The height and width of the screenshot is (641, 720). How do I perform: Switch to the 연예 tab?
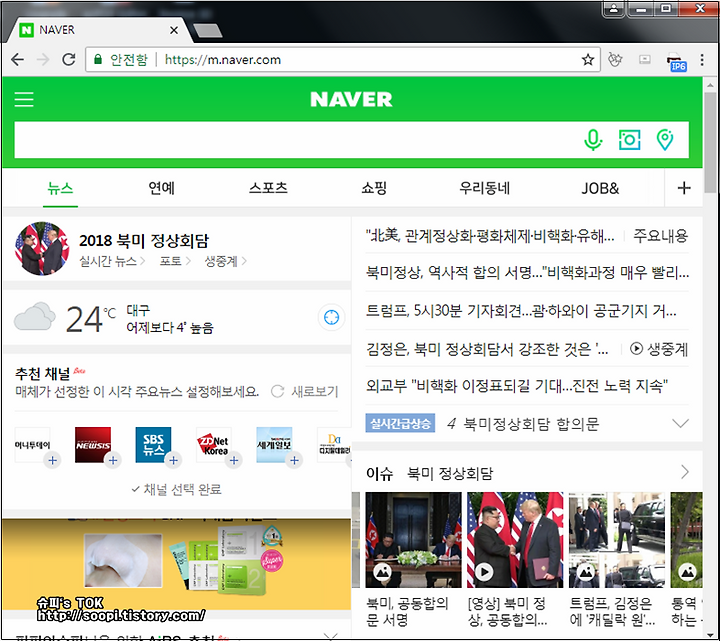(x=161, y=188)
